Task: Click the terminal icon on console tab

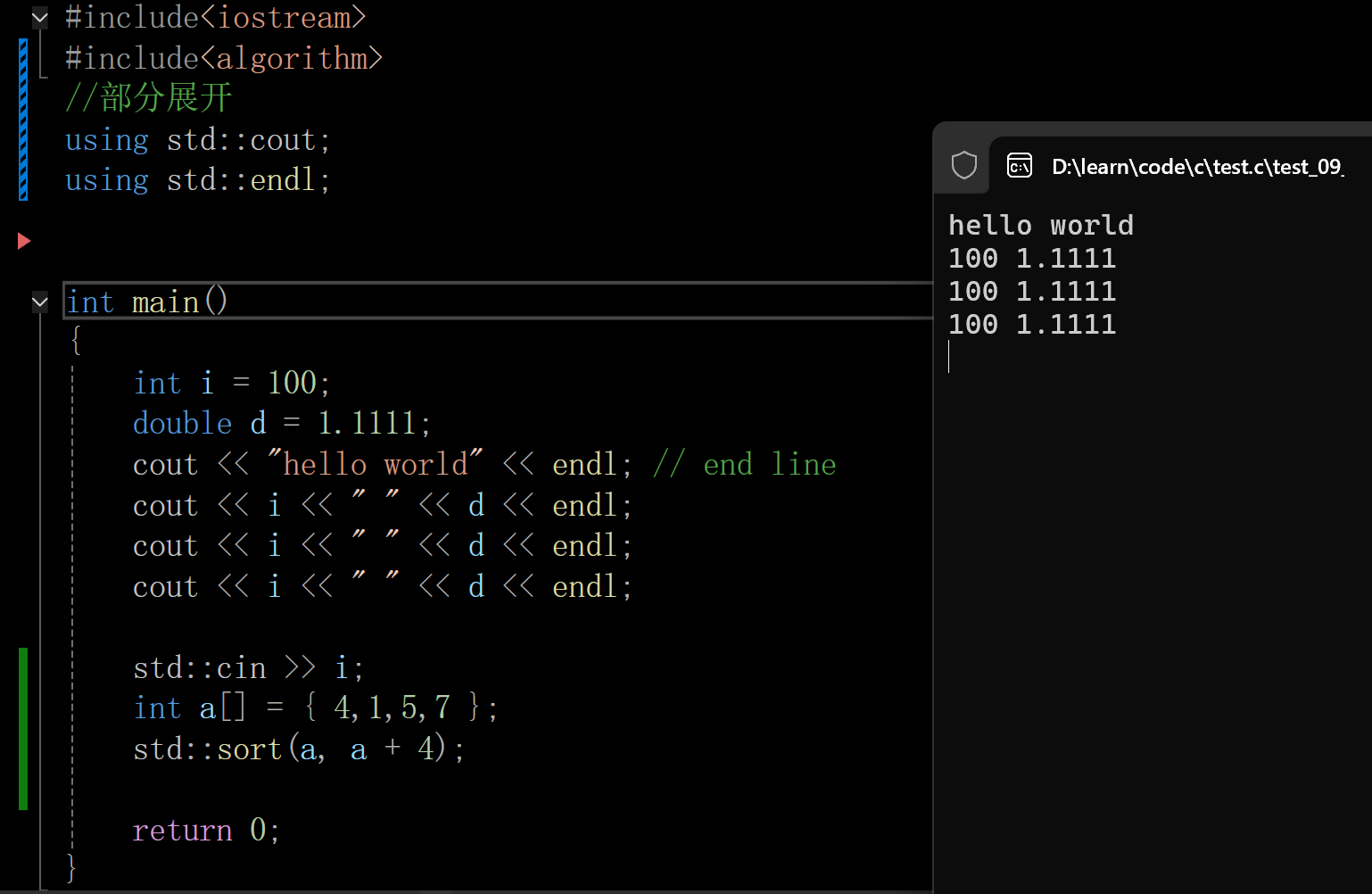Action: click(x=1020, y=165)
